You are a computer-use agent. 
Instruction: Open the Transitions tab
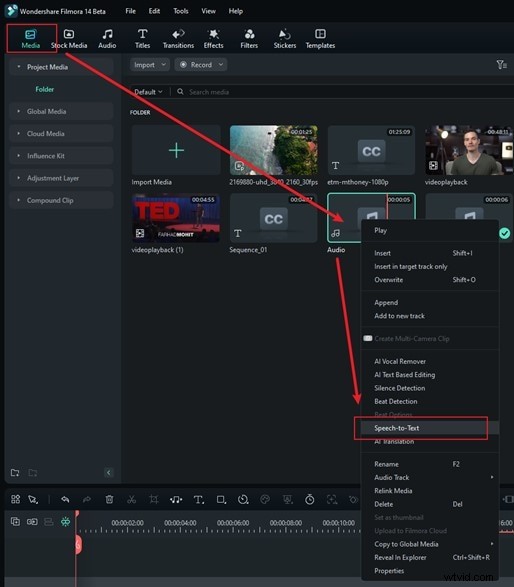(x=178, y=39)
